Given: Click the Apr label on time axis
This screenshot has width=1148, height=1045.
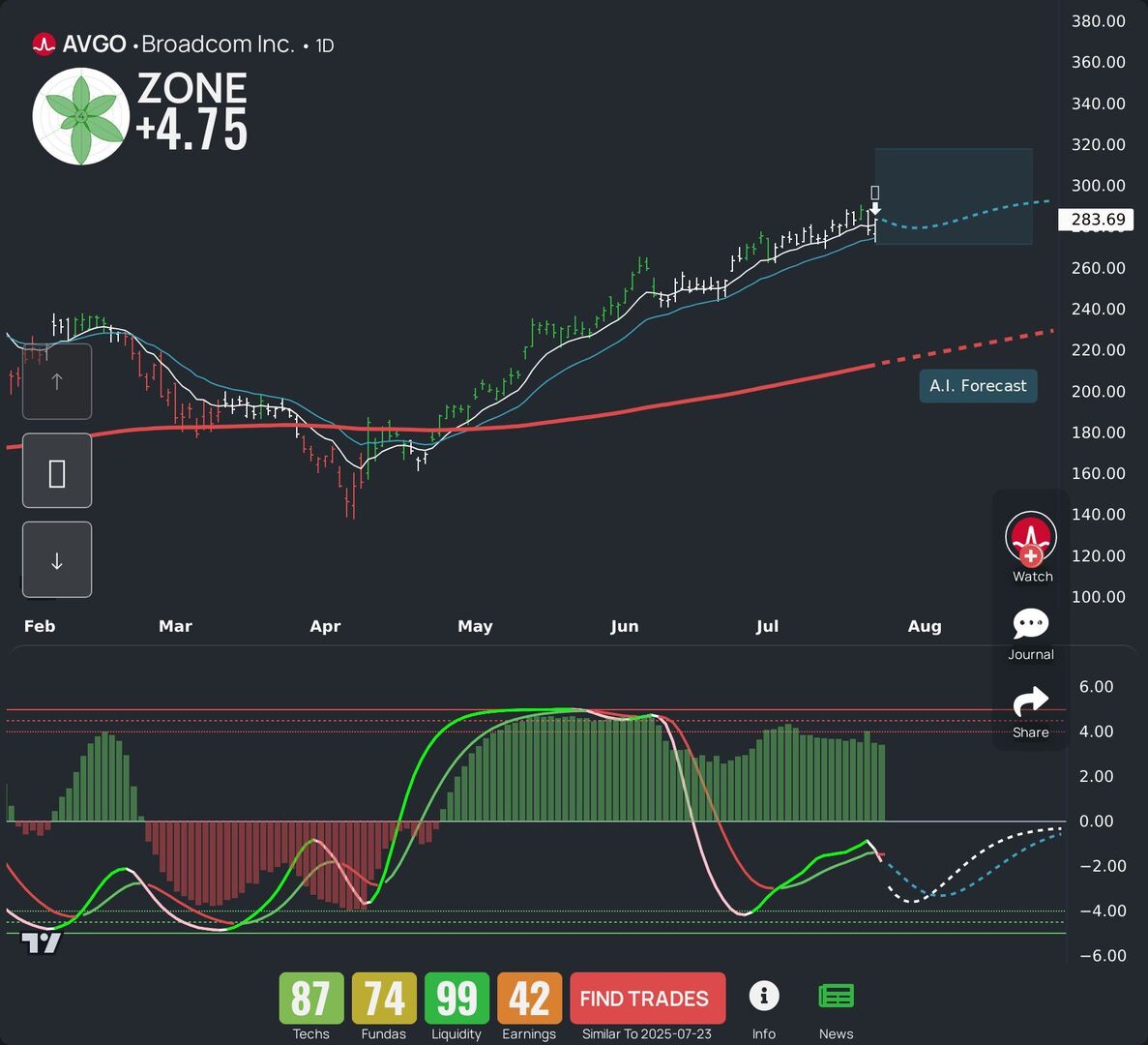Looking at the screenshot, I should click(x=325, y=626).
